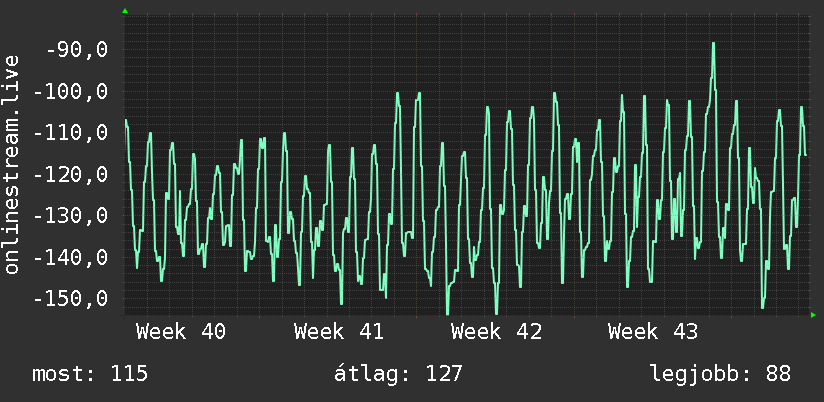
Task: Click the "-130,0" y-axis label
Action: click(x=71, y=215)
